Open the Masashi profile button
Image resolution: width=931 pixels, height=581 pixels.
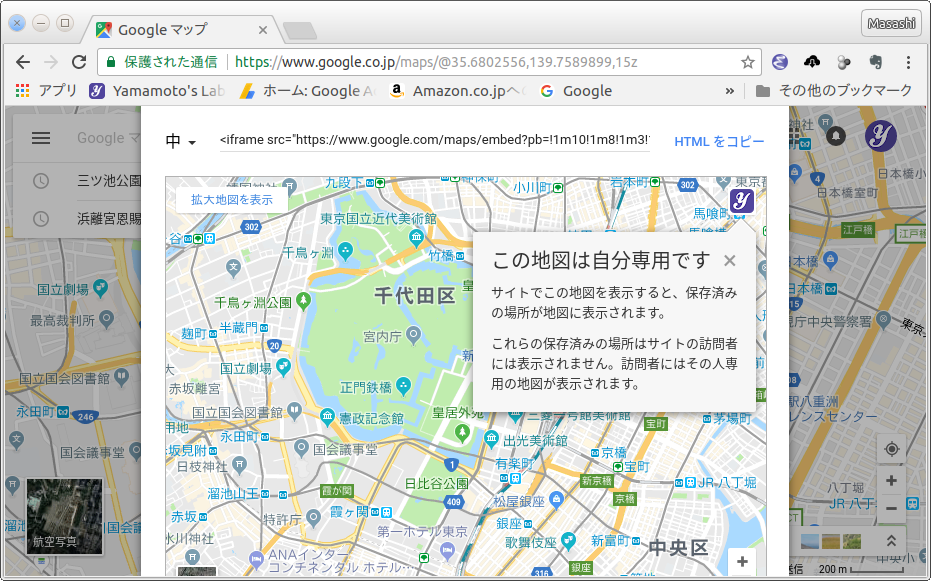click(x=891, y=24)
